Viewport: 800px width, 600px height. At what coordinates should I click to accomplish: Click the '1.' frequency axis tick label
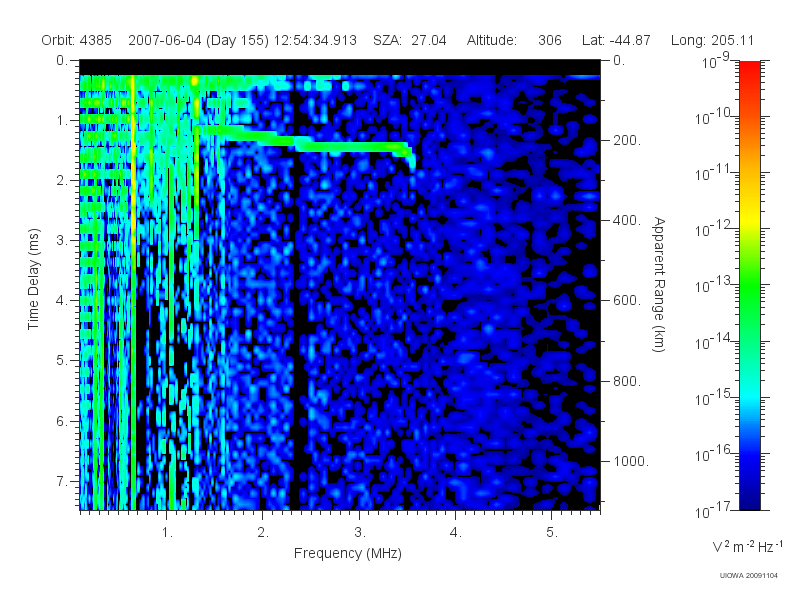[x=167, y=533]
